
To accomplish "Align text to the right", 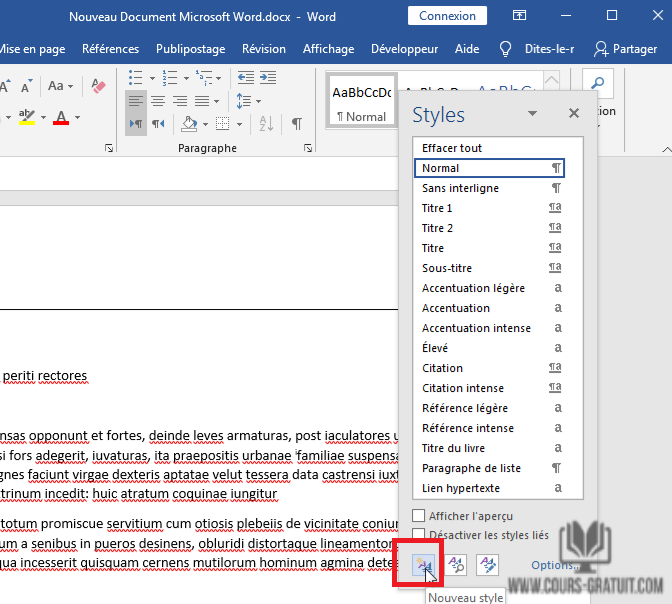I will coord(180,101).
